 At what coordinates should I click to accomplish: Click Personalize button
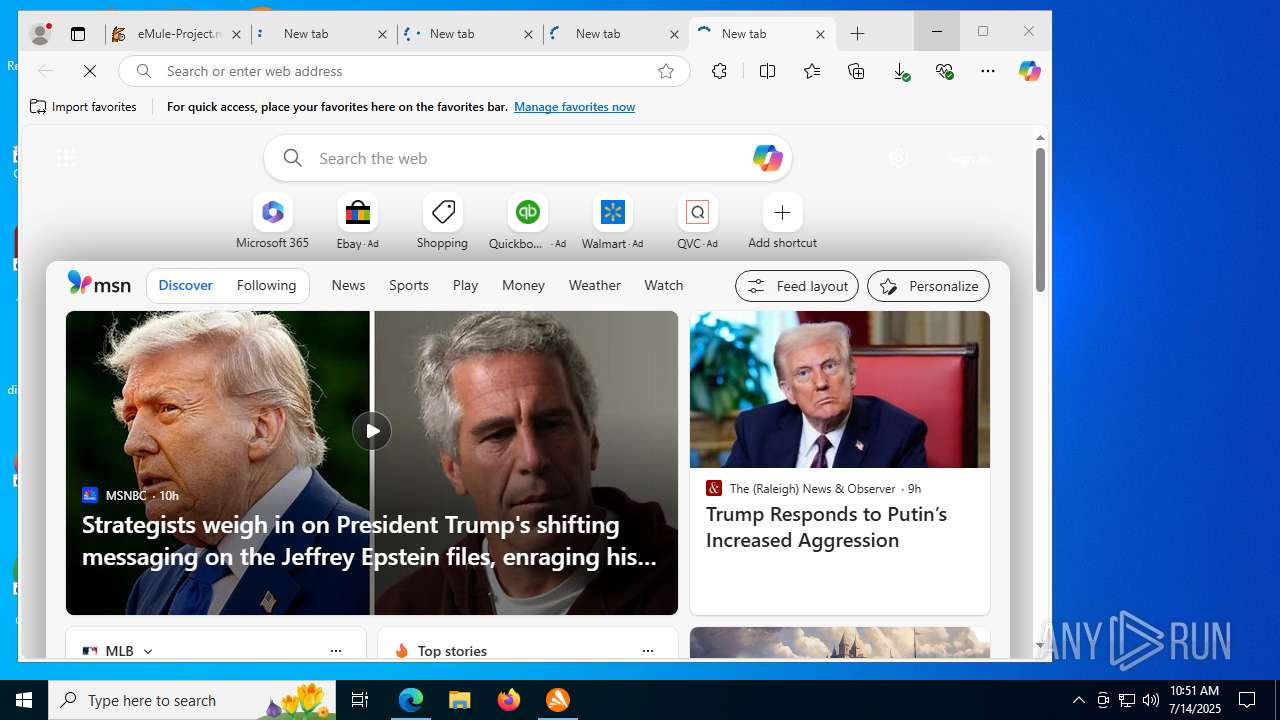tap(928, 286)
